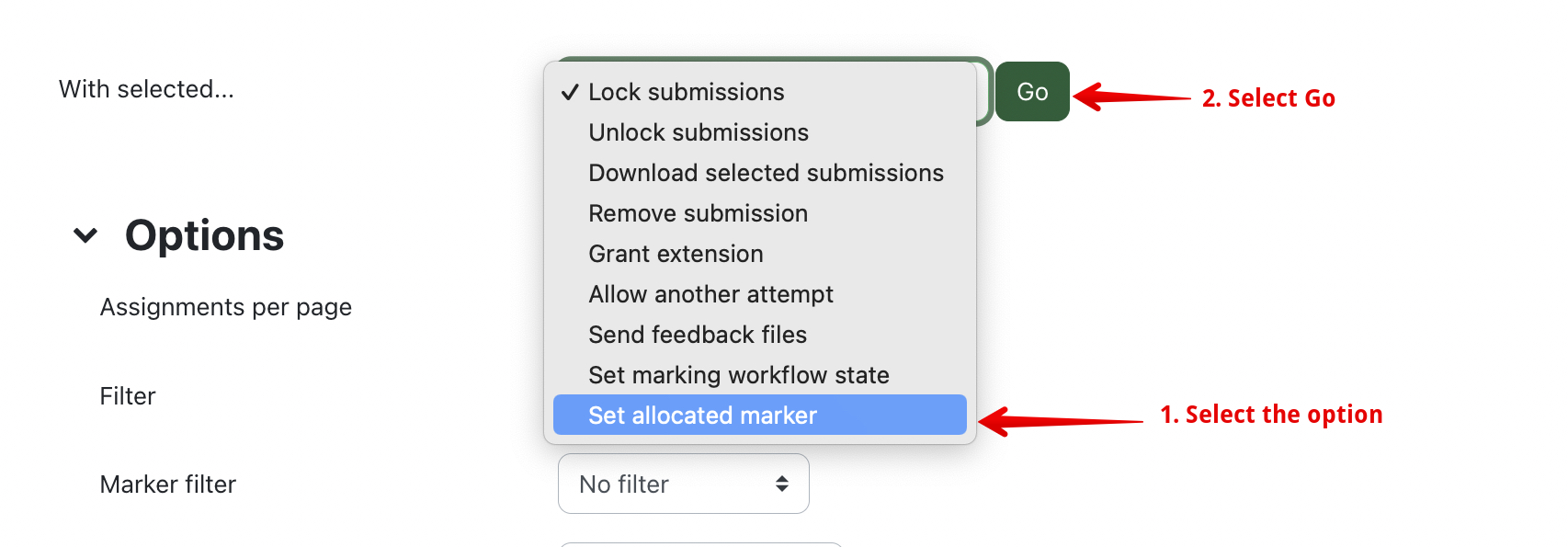Click the red arrow pointing at Go
The width and height of the screenshot is (1568, 547).
pos(1131,97)
